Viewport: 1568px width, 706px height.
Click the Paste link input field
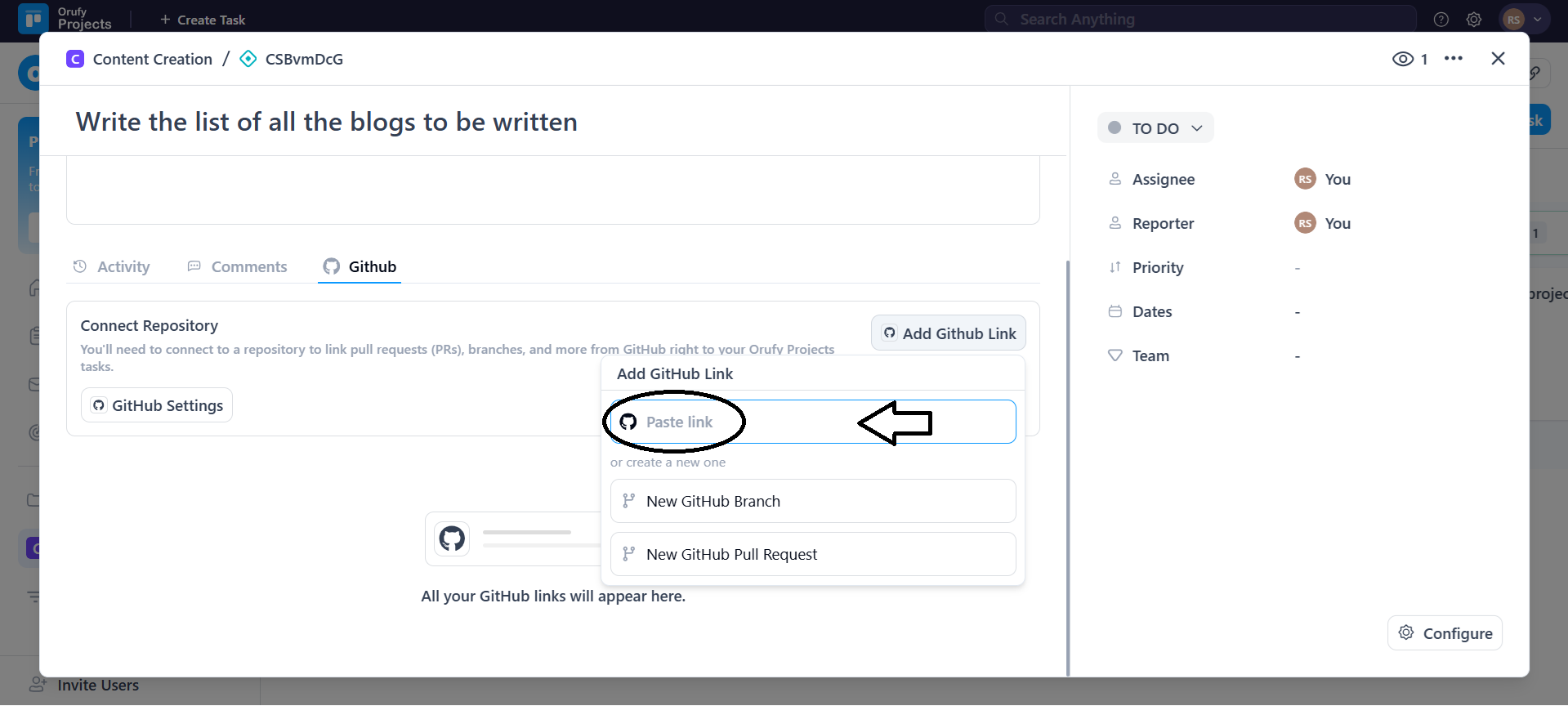[813, 422]
